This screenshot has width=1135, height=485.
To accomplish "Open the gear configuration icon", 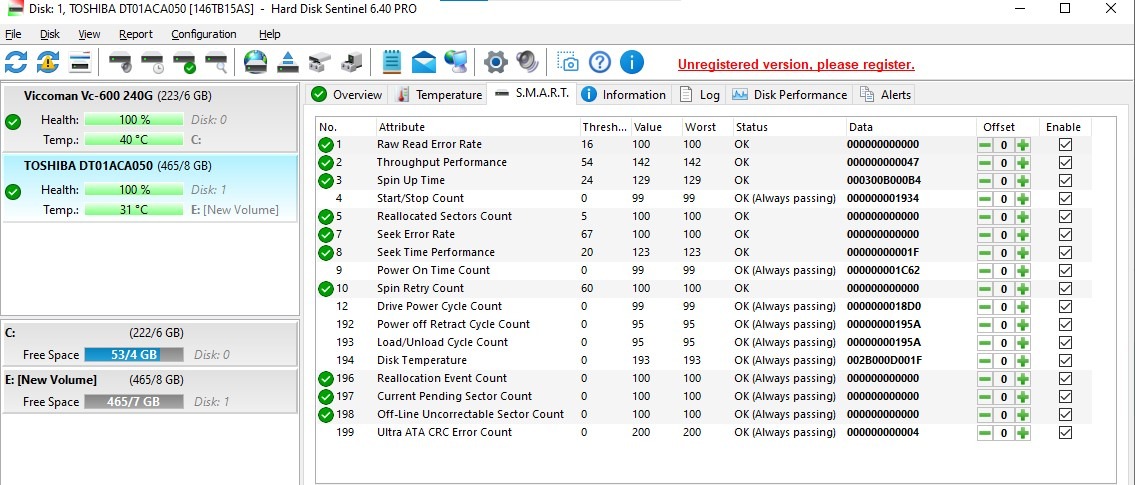I will (x=496, y=62).
